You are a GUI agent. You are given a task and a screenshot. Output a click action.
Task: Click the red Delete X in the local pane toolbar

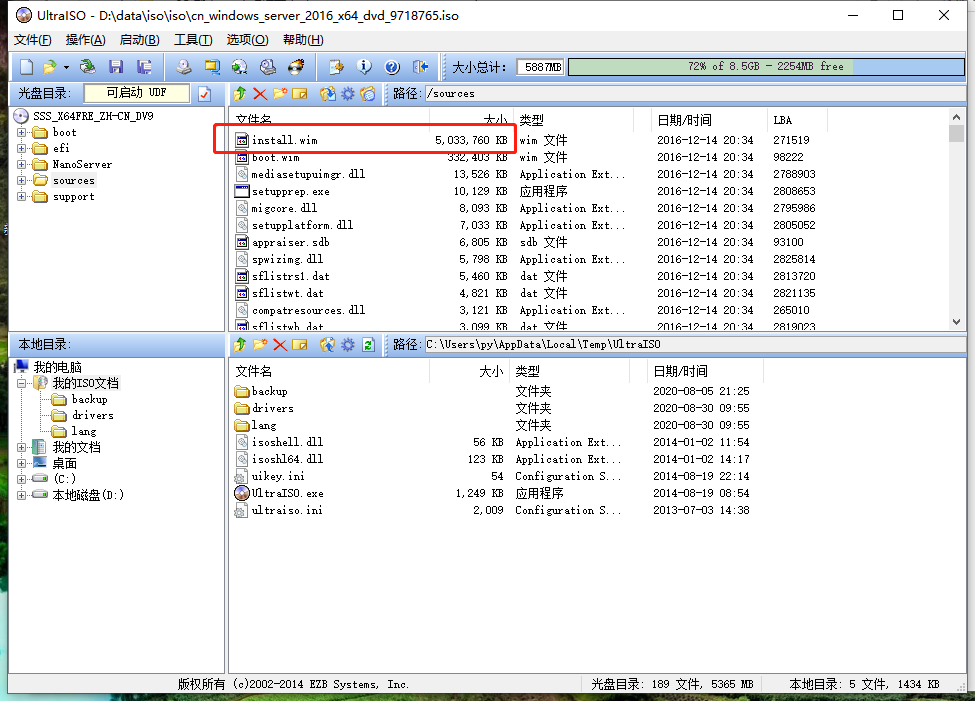pyautogui.click(x=280, y=345)
